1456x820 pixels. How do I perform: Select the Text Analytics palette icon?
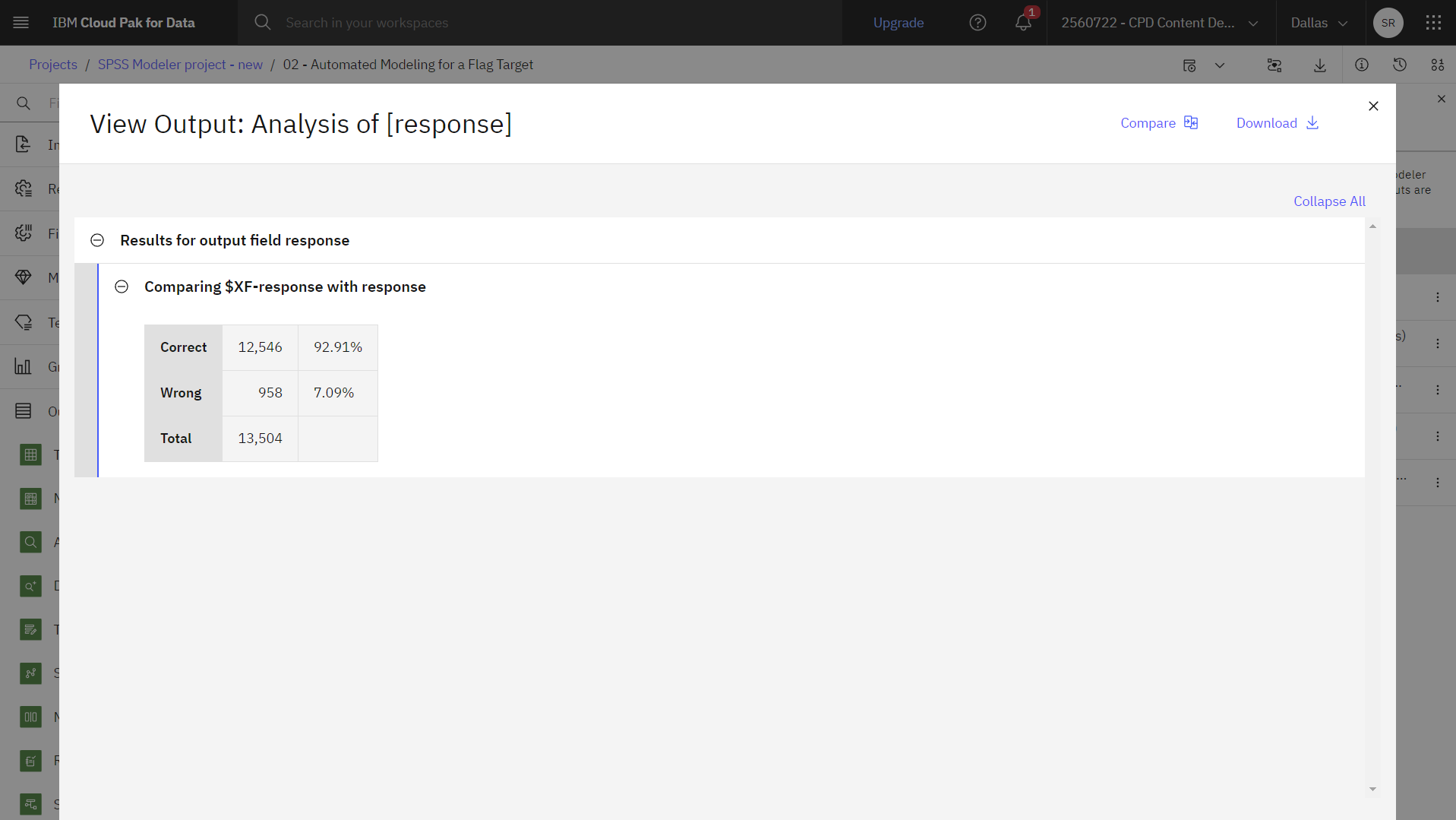point(24,322)
